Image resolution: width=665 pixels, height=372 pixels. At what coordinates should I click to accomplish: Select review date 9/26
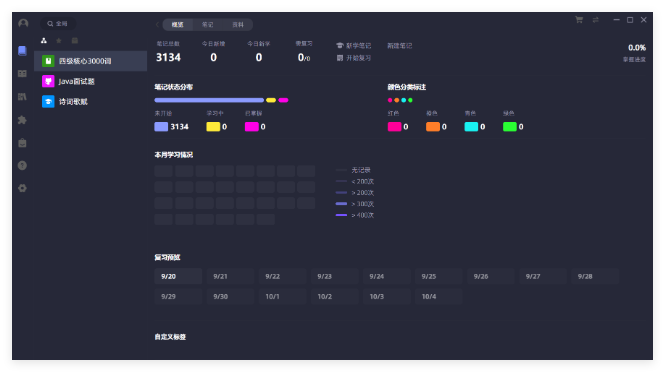[491, 276]
